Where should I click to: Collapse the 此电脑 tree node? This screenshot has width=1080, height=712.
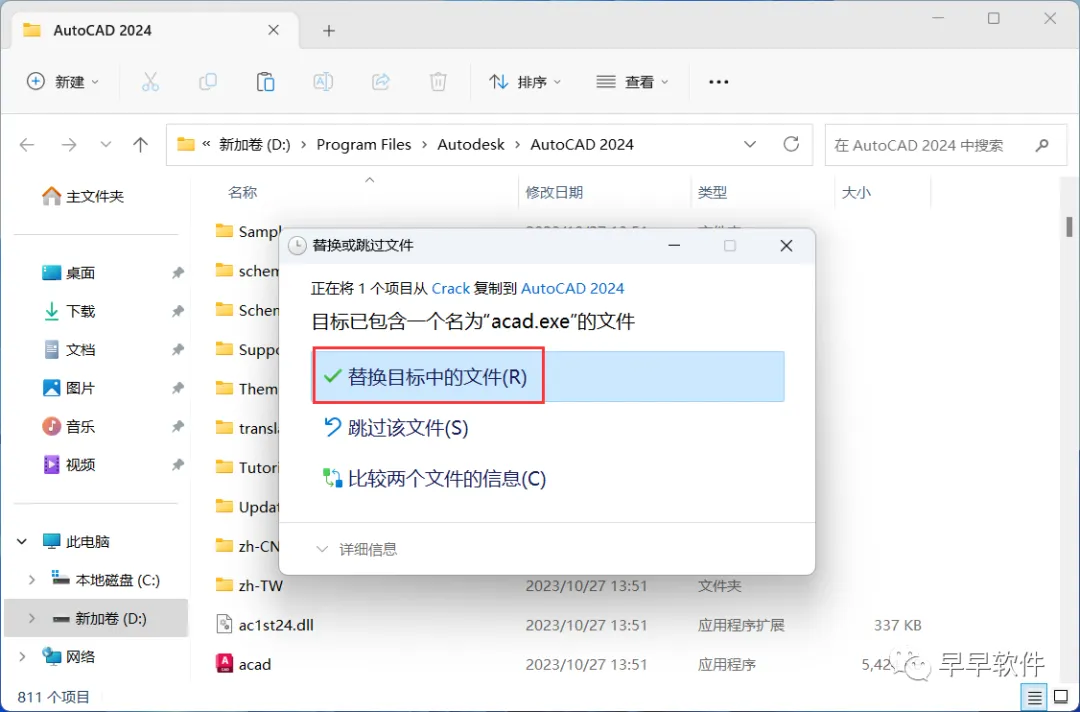tap(22, 542)
